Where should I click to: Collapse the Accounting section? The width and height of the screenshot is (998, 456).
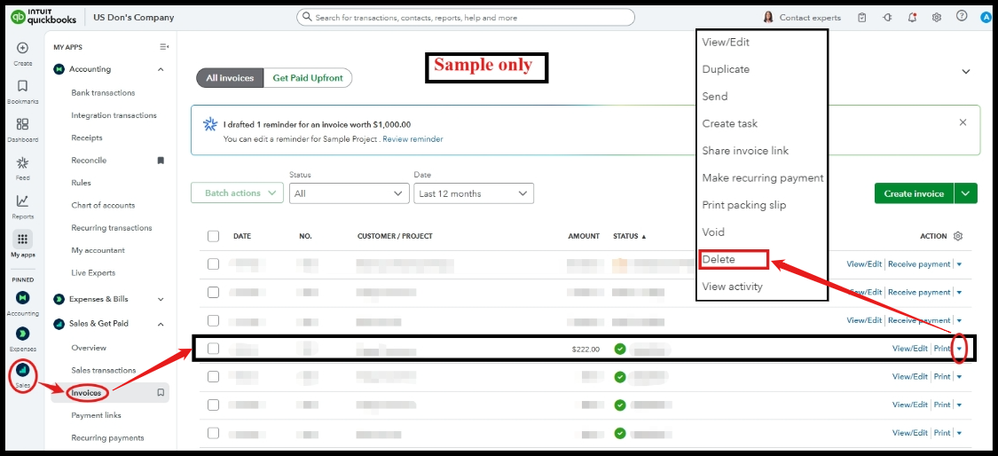pyautogui.click(x=160, y=69)
